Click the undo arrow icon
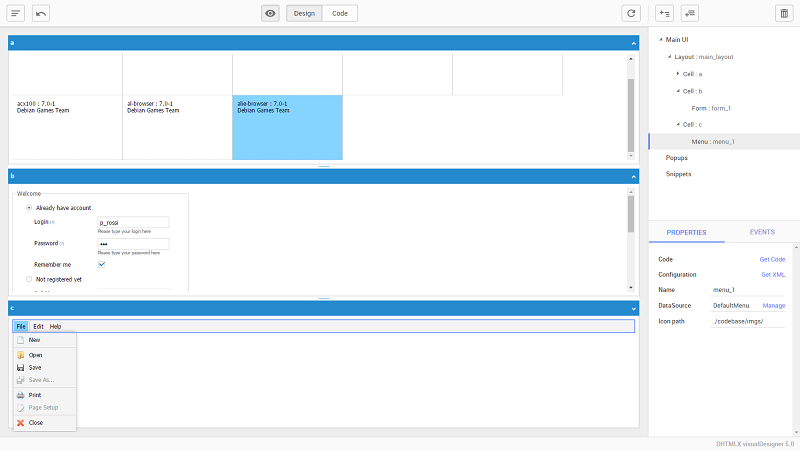The width and height of the screenshot is (800, 451). click(x=41, y=13)
